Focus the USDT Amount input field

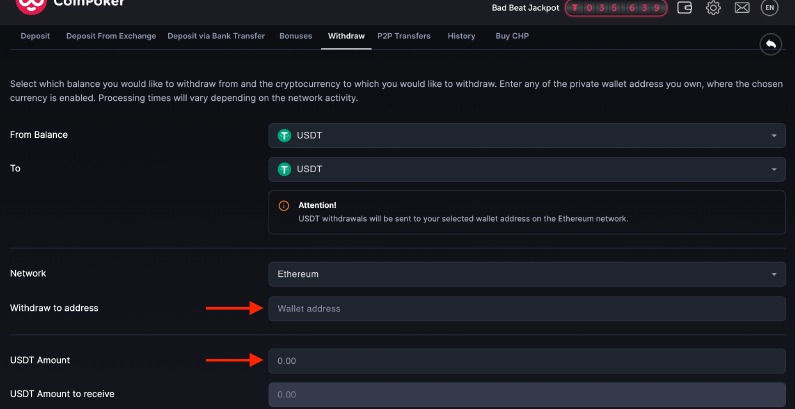pyautogui.click(x=527, y=361)
